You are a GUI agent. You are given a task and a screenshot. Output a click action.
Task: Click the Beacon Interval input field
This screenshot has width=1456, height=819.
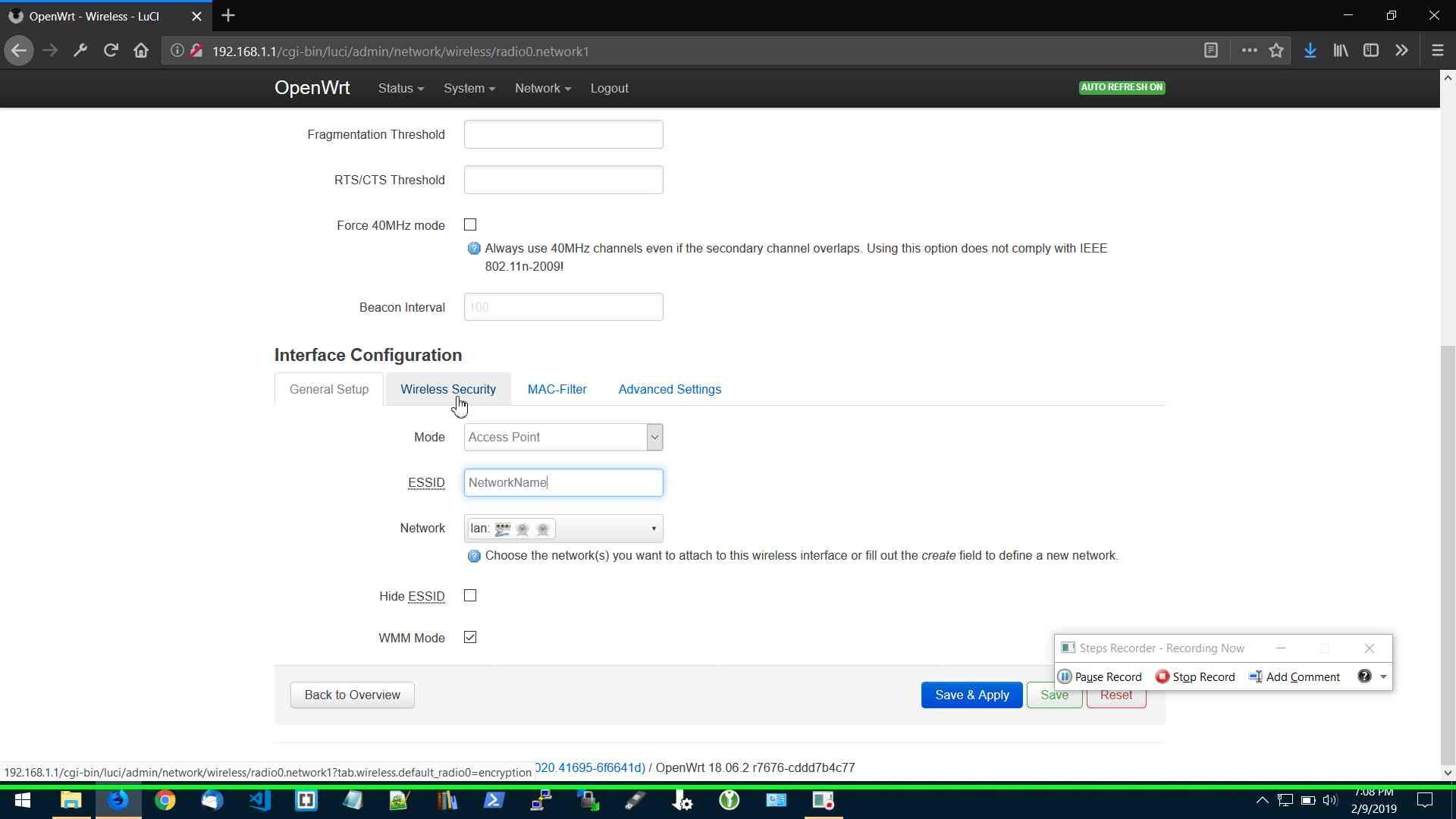click(x=563, y=307)
